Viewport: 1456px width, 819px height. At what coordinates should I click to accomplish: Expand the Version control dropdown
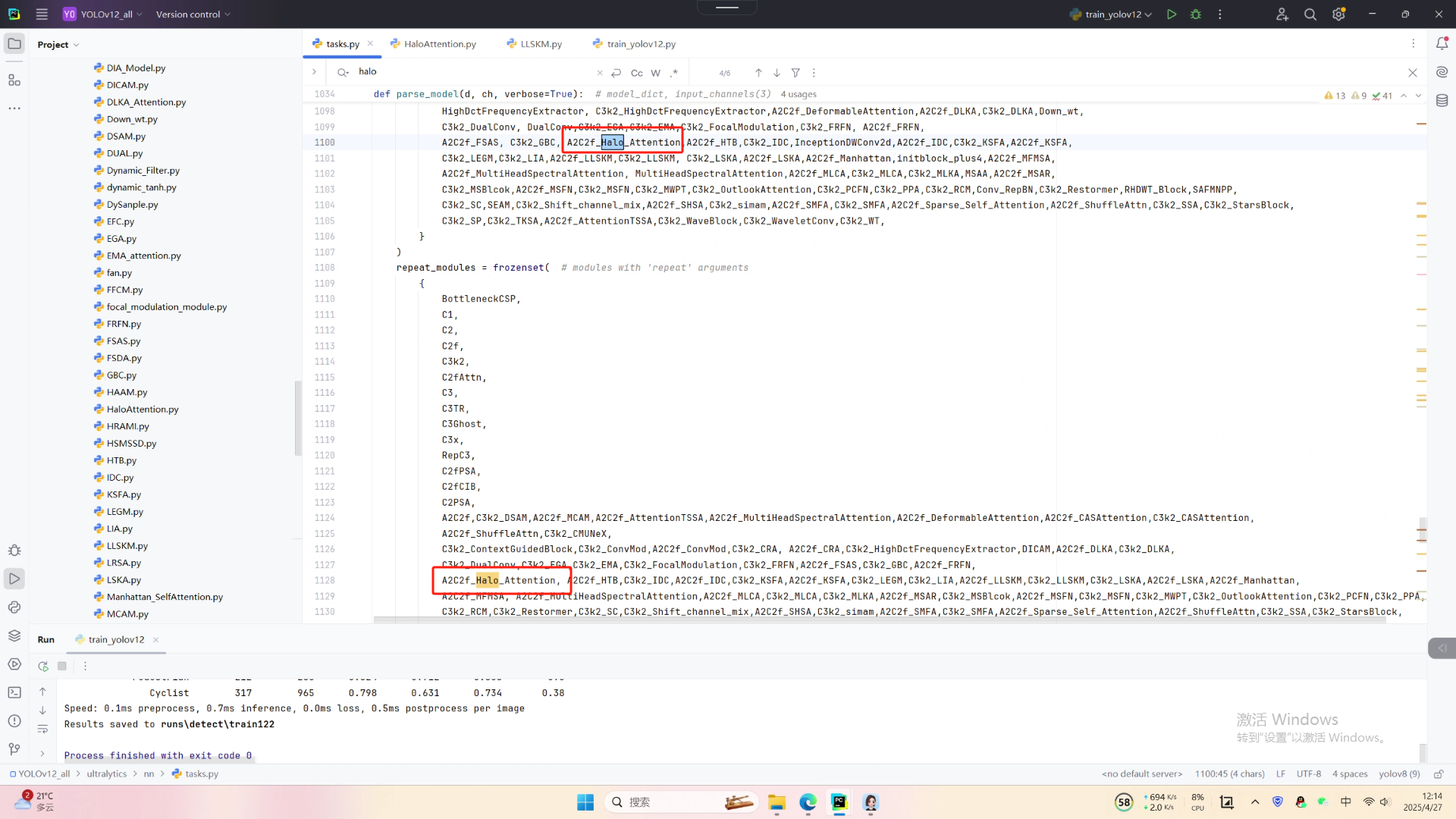[x=193, y=14]
